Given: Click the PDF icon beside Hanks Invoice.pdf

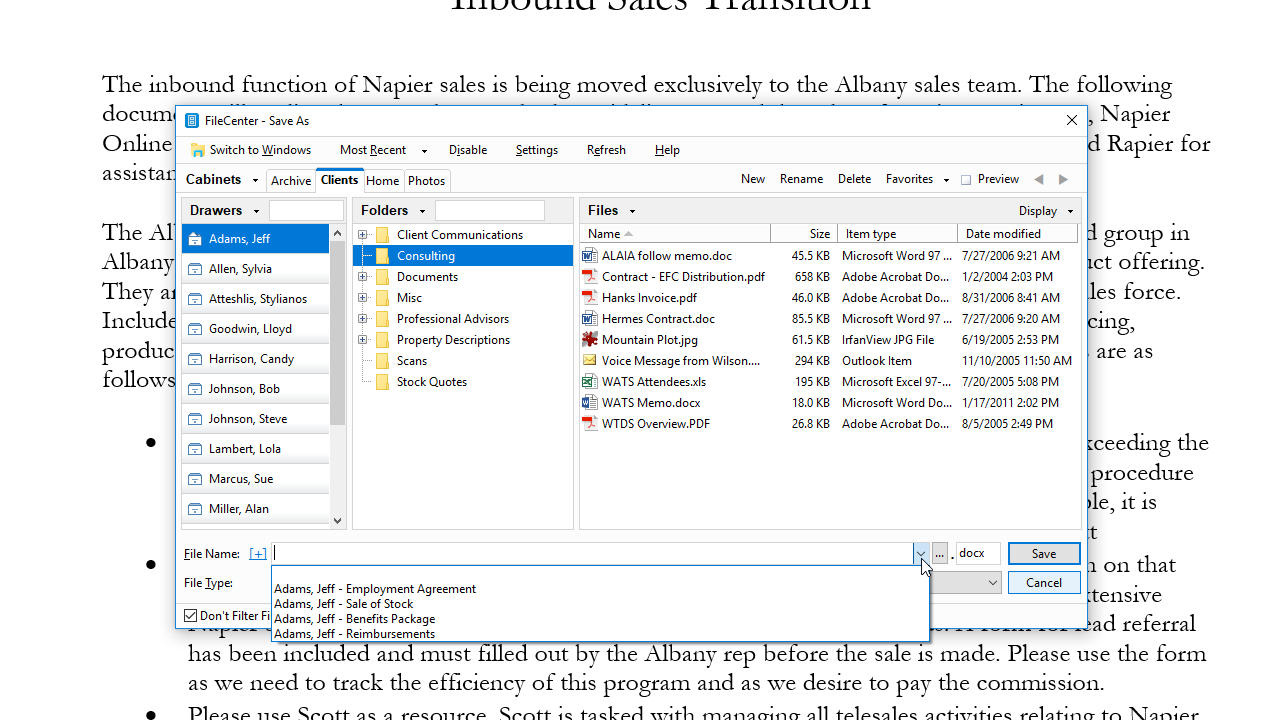Looking at the screenshot, I should click(589, 298).
